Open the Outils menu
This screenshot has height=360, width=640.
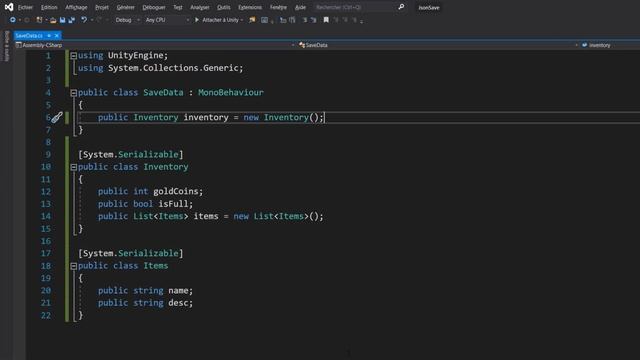click(224, 7)
